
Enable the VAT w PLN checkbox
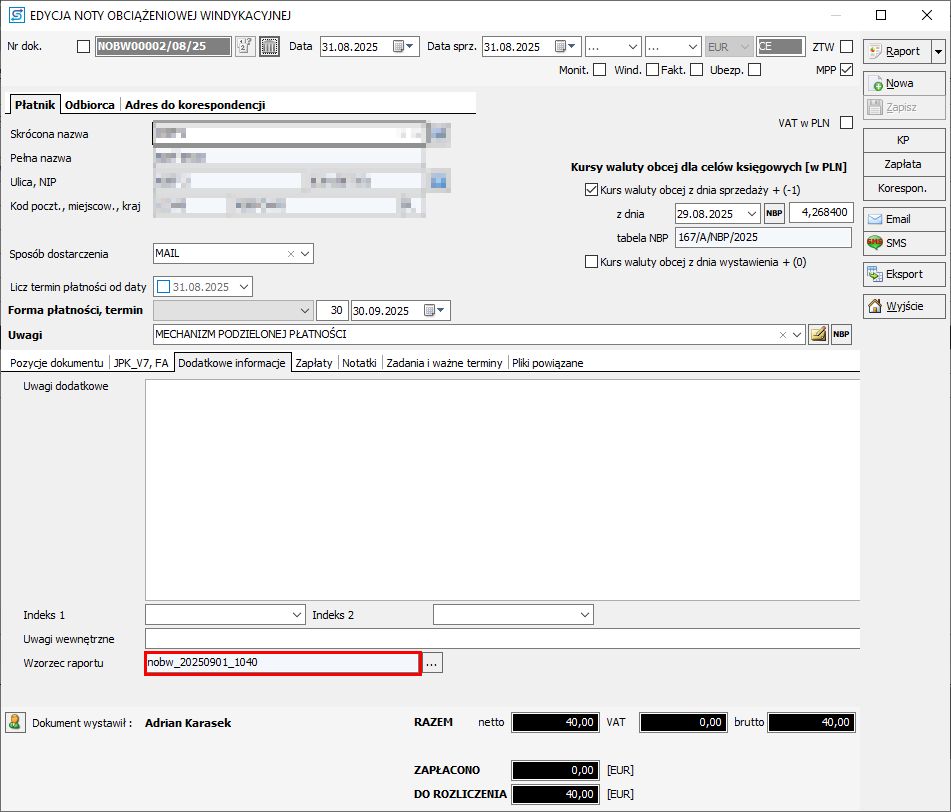point(847,123)
